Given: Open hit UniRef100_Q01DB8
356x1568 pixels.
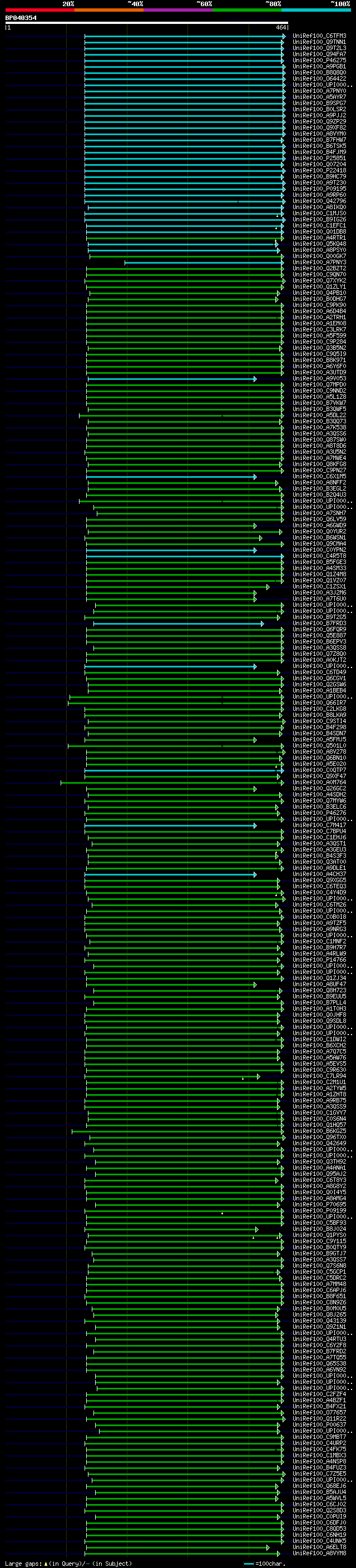Looking at the screenshot, I should click(319, 231).
